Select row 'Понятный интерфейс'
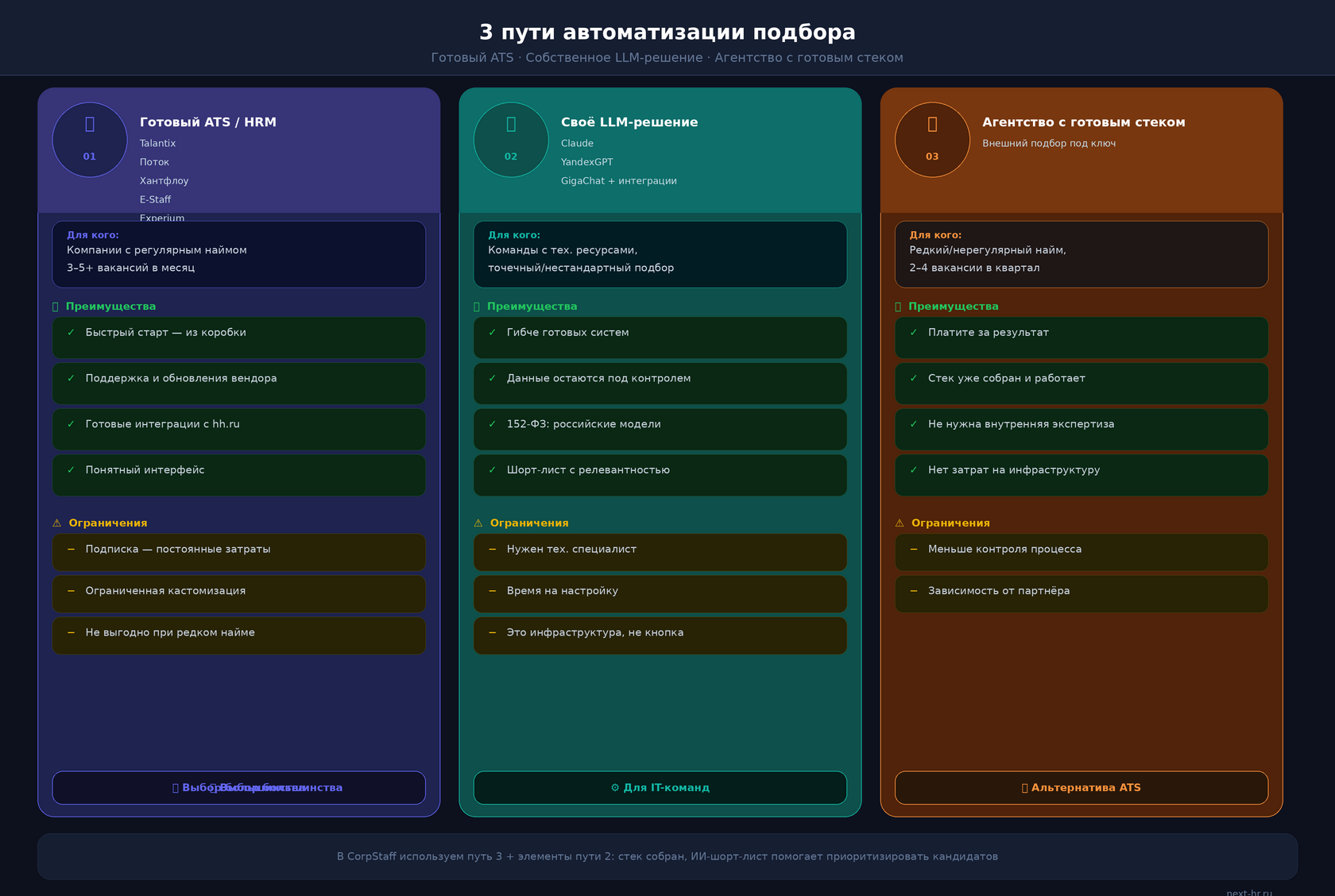Screen dimensions: 1335x896 [239, 475]
